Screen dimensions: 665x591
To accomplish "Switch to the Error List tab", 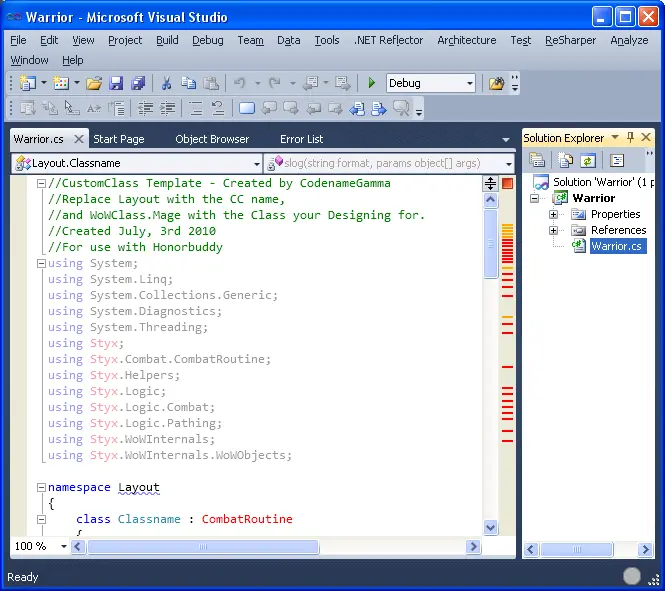I will (x=302, y=139).
